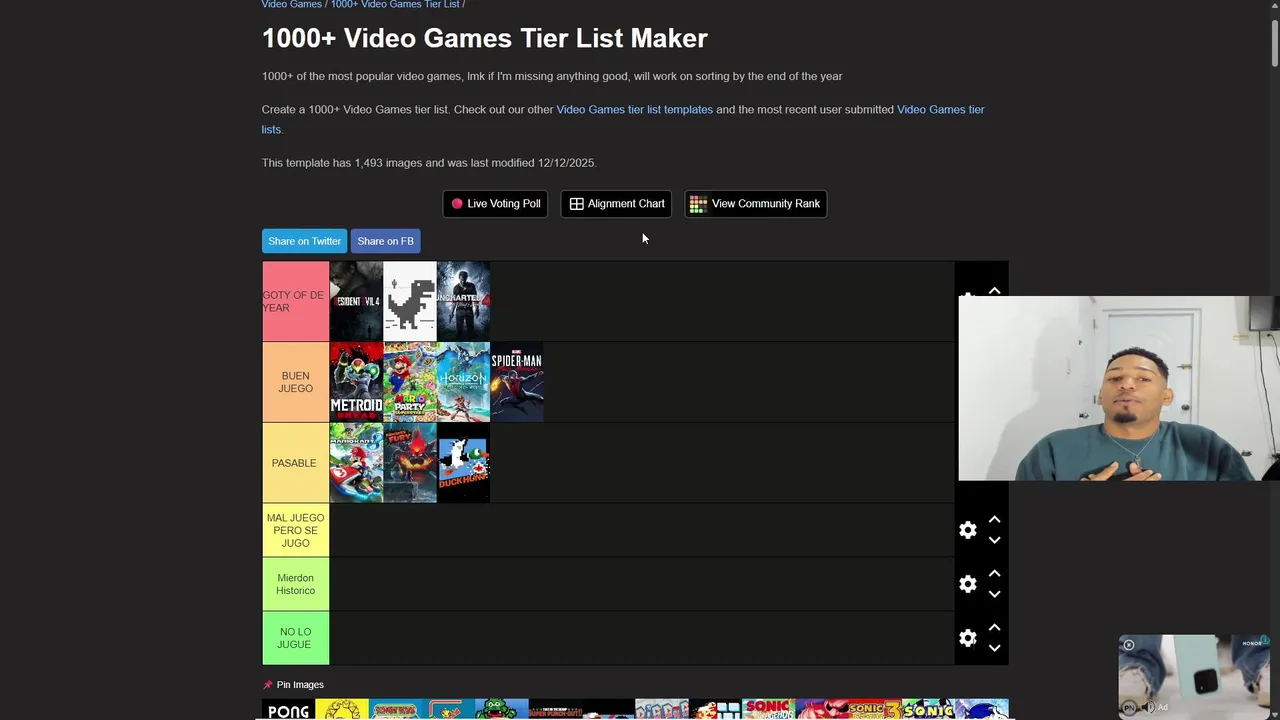Pick the Sonic 3 image from pool
The image size is (1280, 720).
[875, 710]
